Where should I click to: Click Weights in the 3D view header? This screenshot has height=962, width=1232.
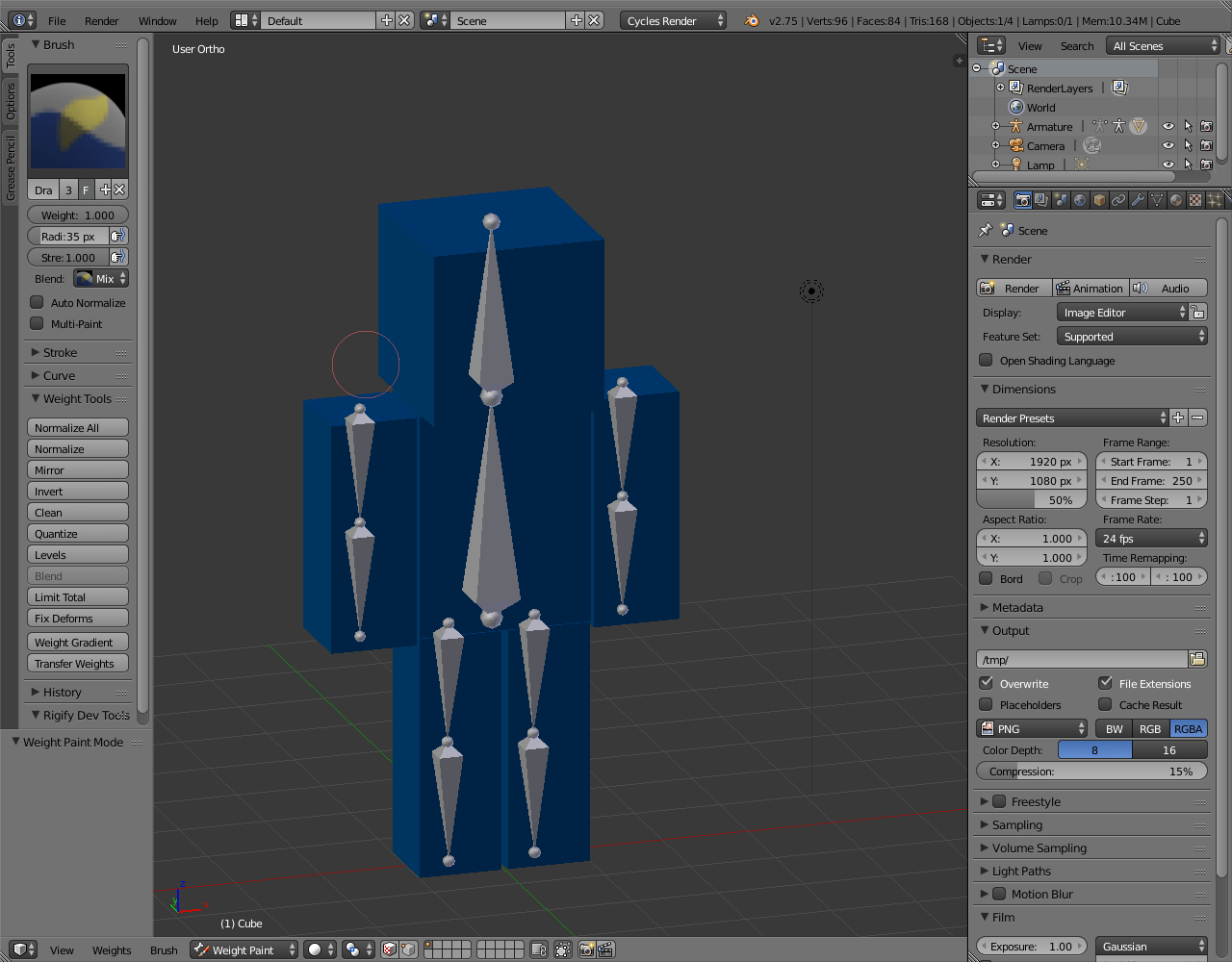tap(112, 949)
